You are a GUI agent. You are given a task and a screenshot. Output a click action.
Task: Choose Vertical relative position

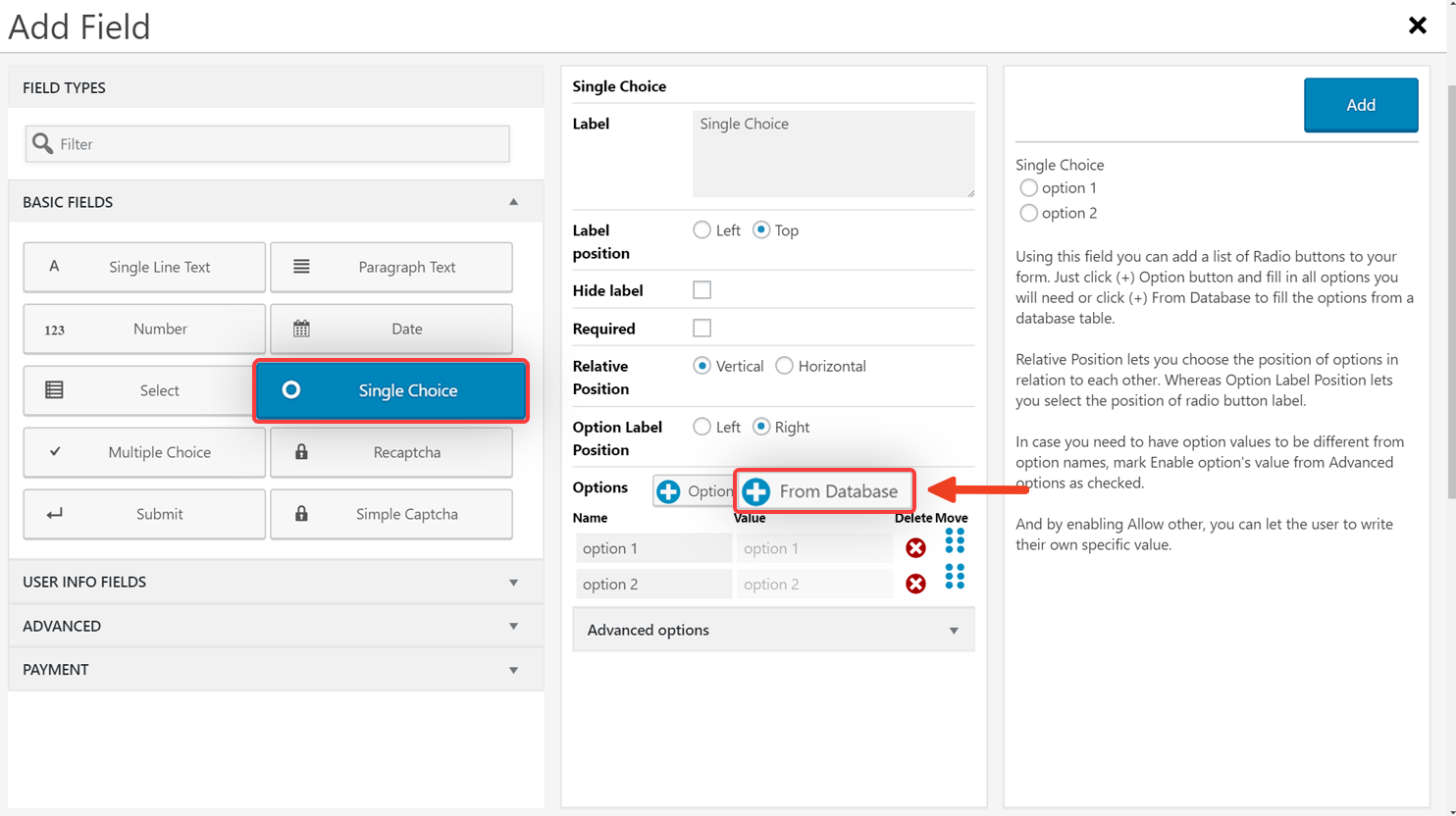(x=702, y=366)
